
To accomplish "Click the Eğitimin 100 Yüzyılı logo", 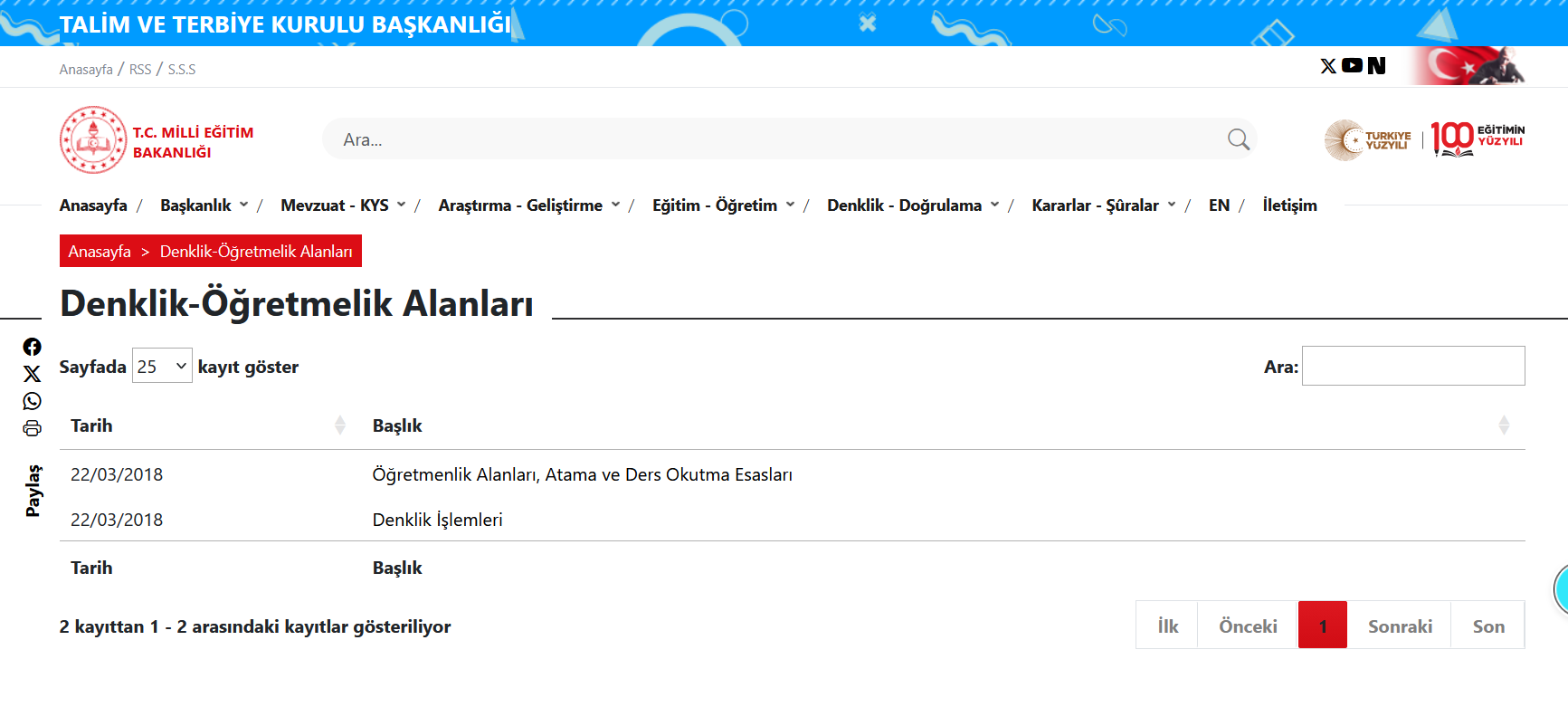I will pyautogui.click(x=1478, y=139).
